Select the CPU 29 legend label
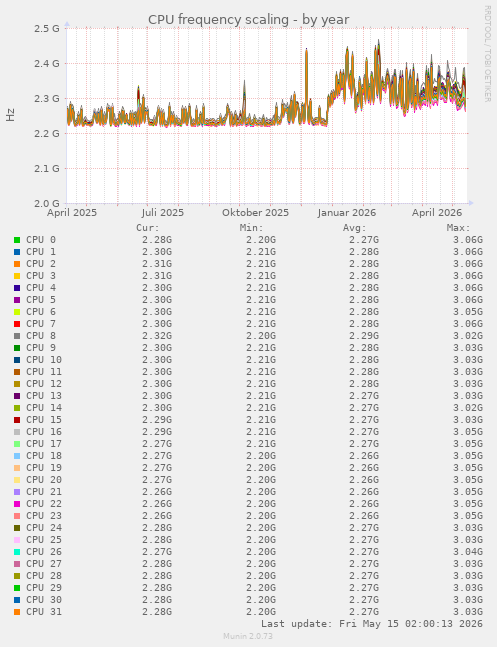497x647 pixels. (44, 587)
